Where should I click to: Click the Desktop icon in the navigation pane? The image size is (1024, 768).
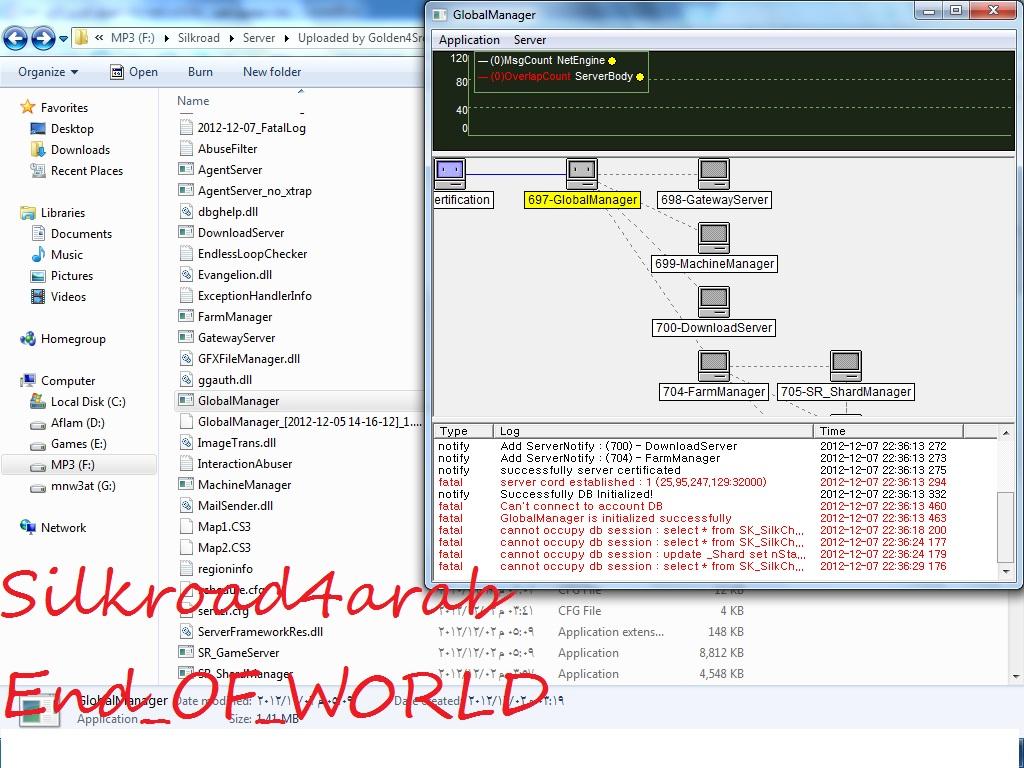pyautogui.click(x=38, y=129)
